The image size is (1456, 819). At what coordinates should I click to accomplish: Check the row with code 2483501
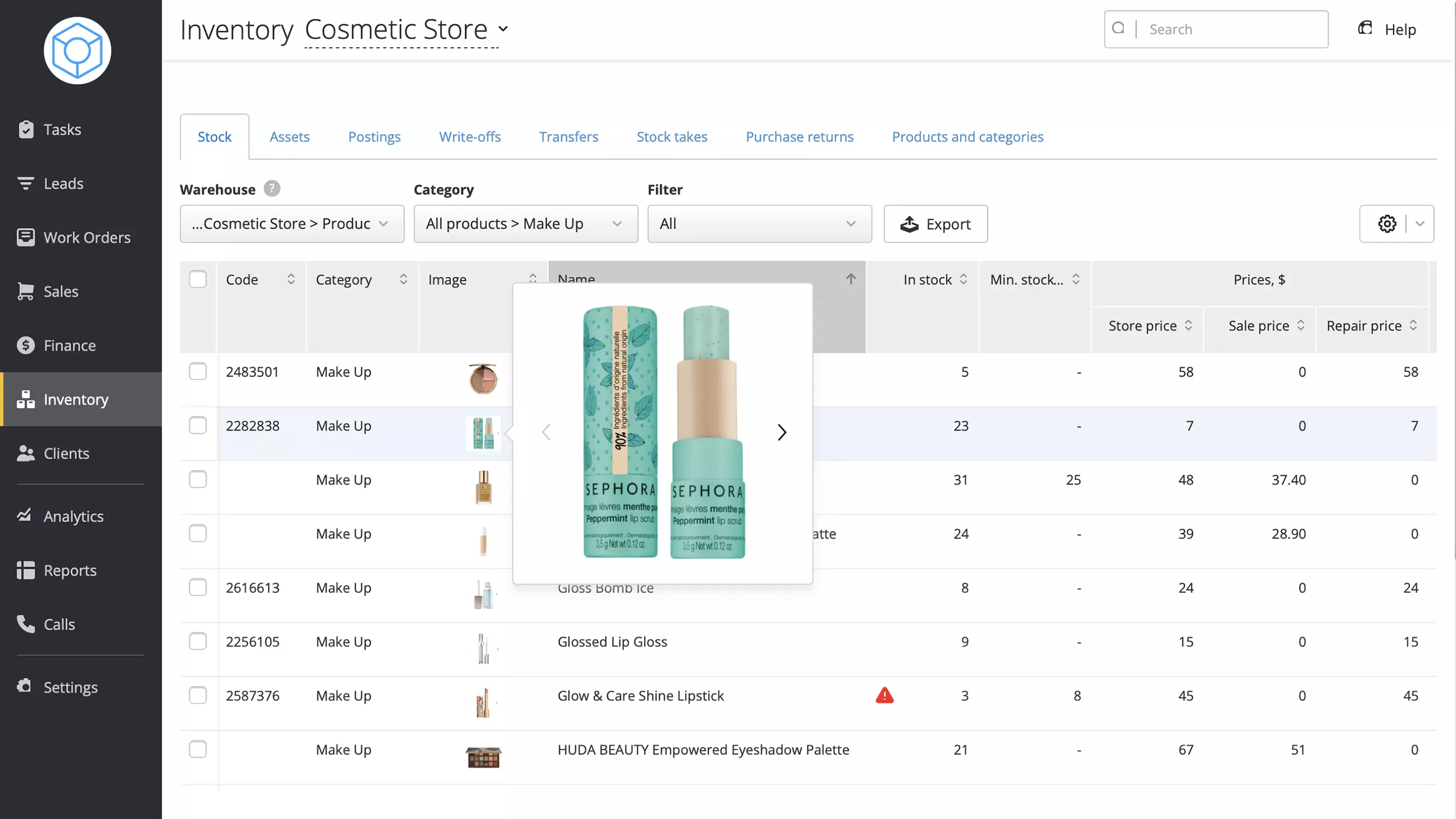point(198,371)
